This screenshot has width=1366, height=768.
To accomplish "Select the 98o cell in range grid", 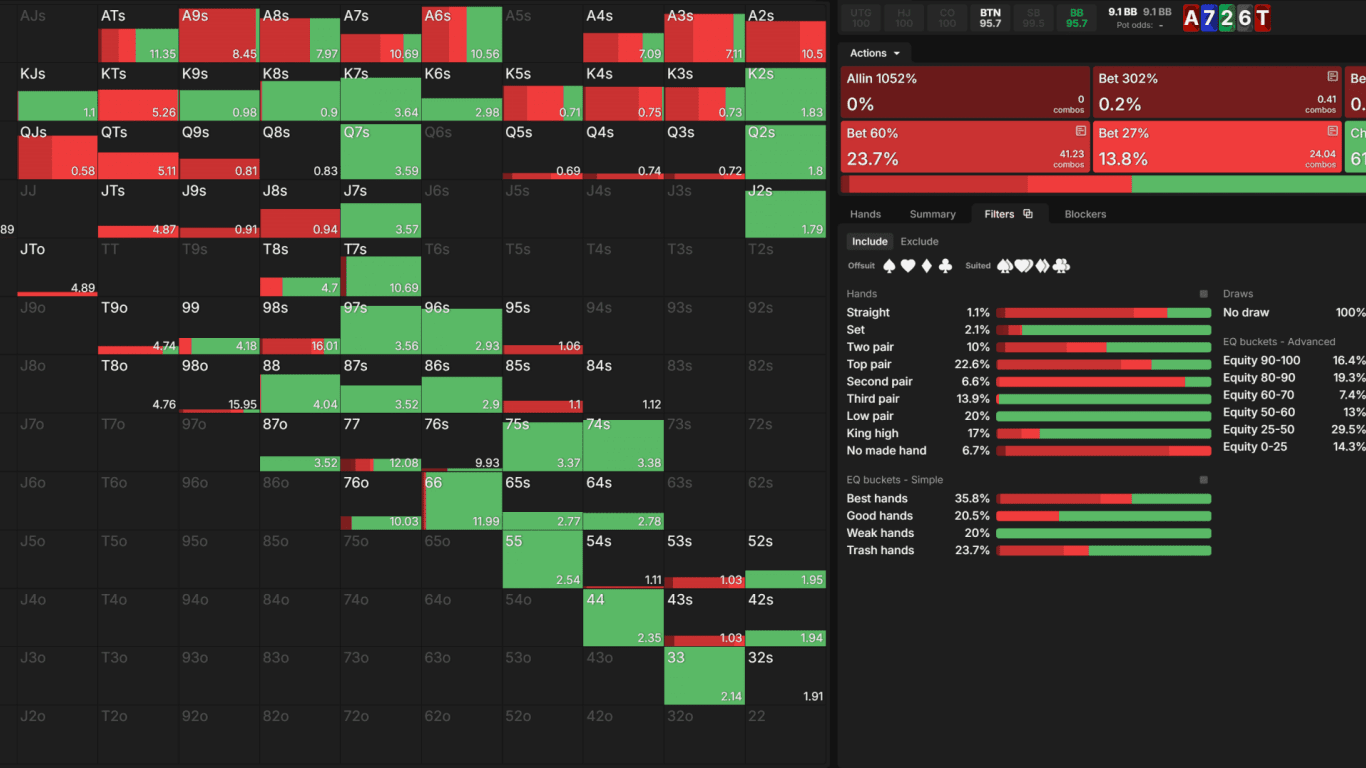I will tap(219, 384).
